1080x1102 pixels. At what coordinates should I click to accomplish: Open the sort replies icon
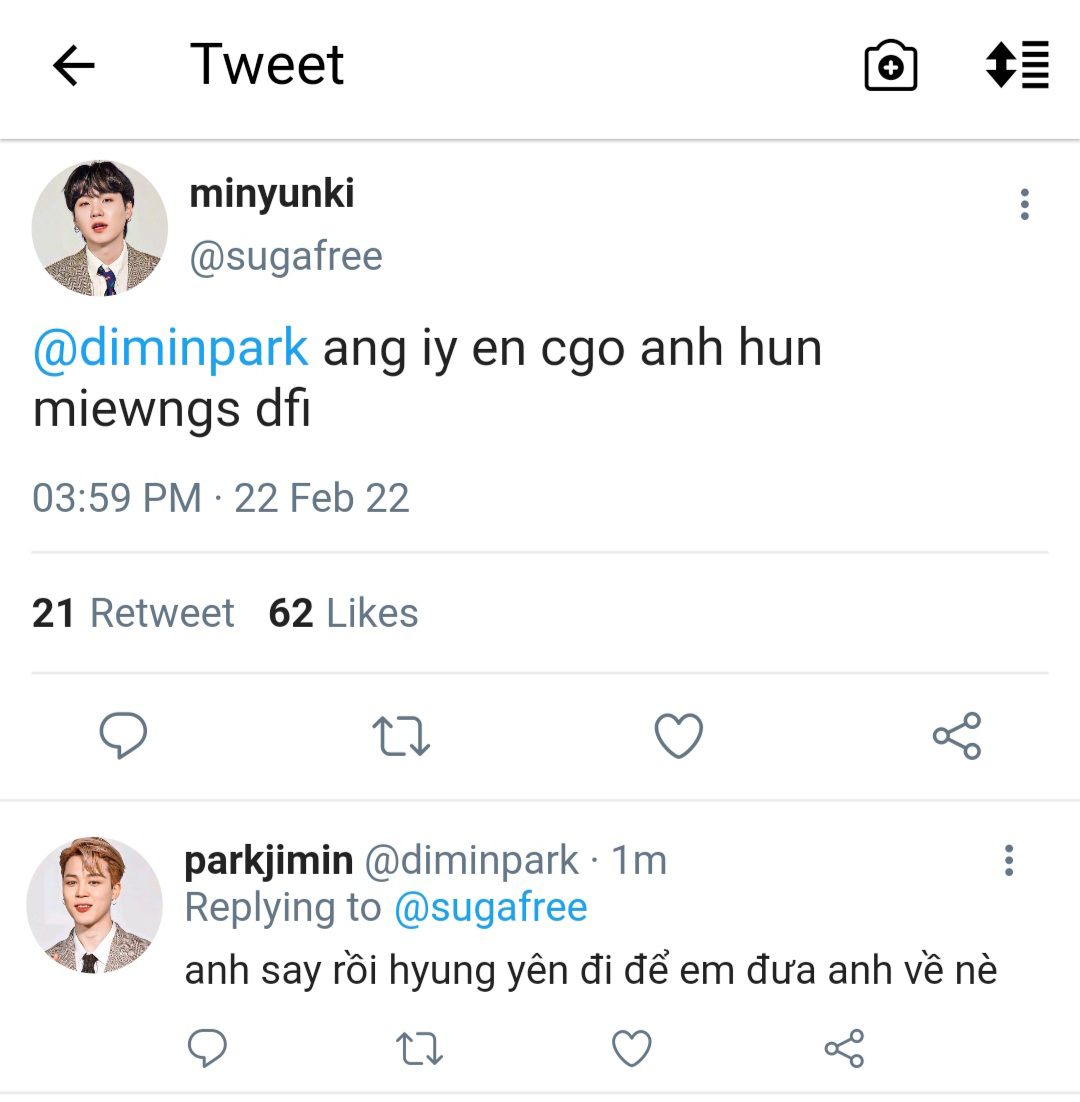coord(1017,64)
